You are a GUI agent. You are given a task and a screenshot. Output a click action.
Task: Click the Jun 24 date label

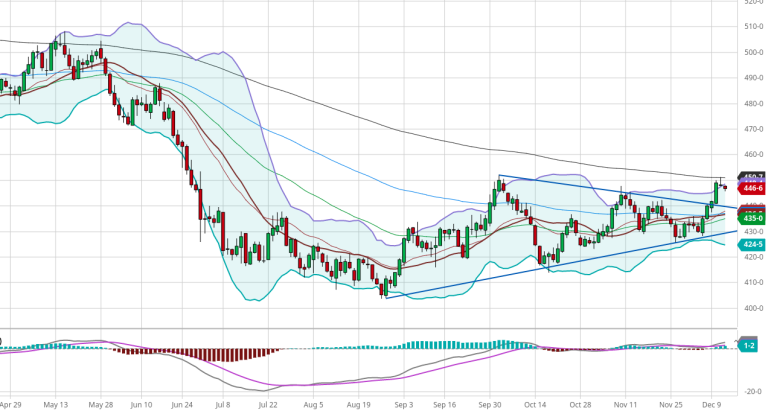182,406
